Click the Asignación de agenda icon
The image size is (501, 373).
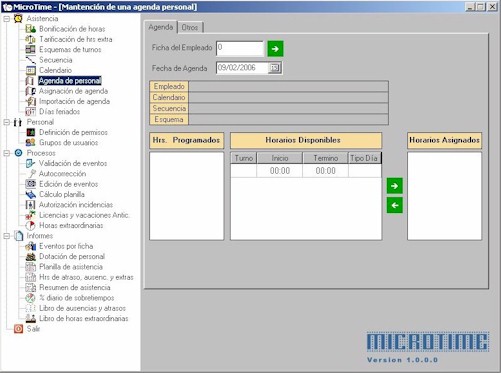[31, 91]
